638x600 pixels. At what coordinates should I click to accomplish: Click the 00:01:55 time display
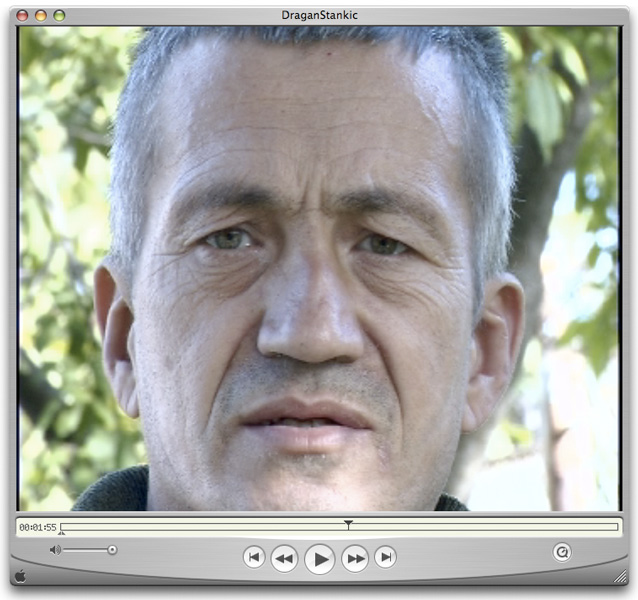click(38, 528)
